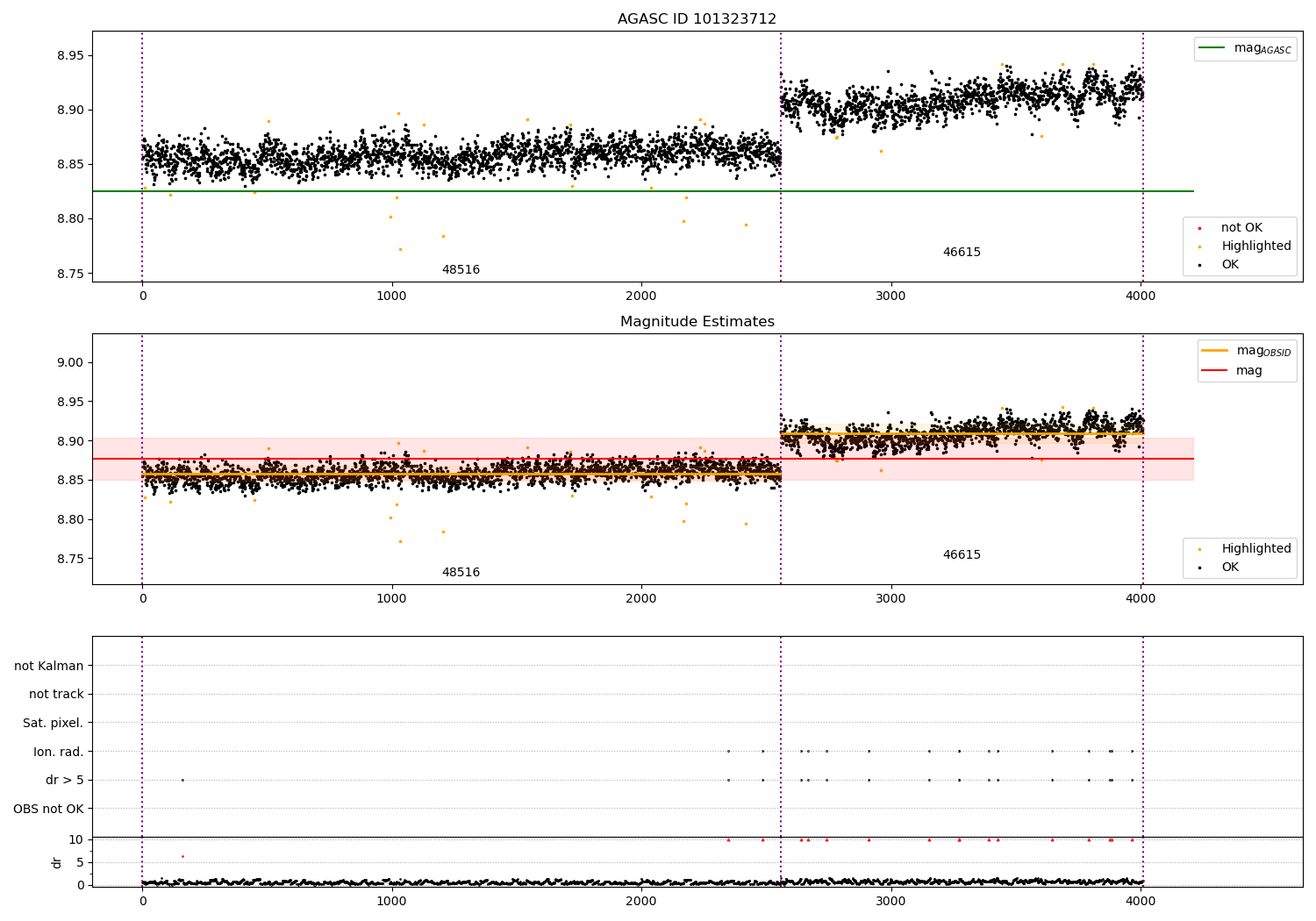Click observation label 46615 in Magnitude Estimates plot
Image resolution: width=1316 pixels, height=921 pixels.
(x=962, y=555)
